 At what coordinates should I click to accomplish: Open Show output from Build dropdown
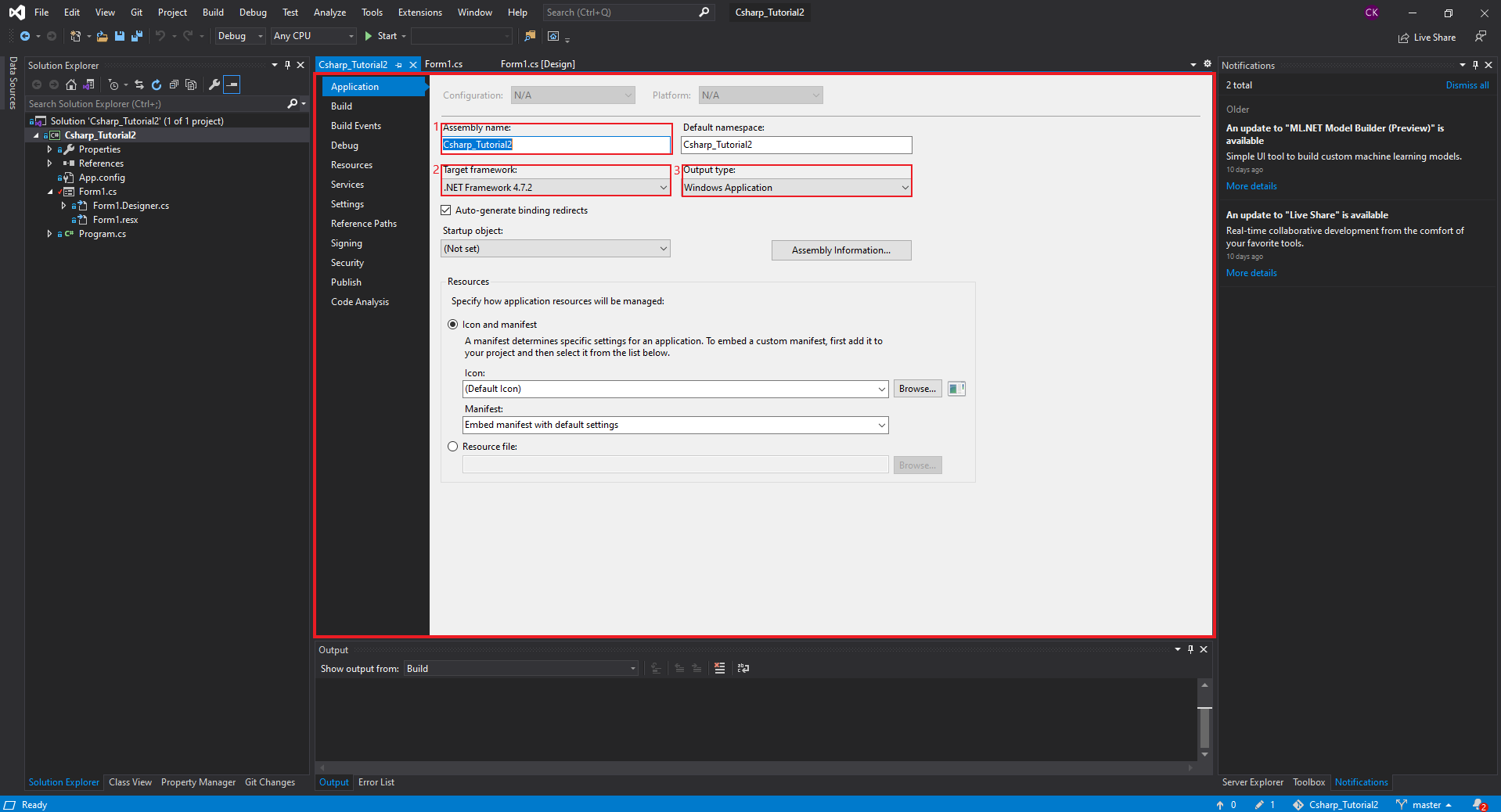point(521,669)
